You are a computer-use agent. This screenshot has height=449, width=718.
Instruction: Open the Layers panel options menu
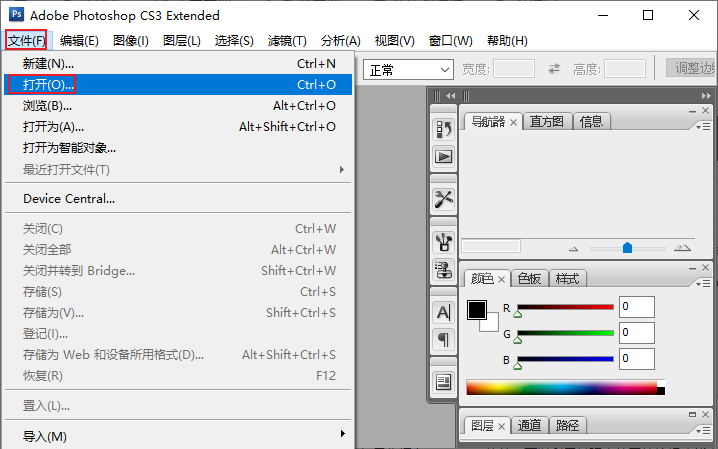point(703,430)
